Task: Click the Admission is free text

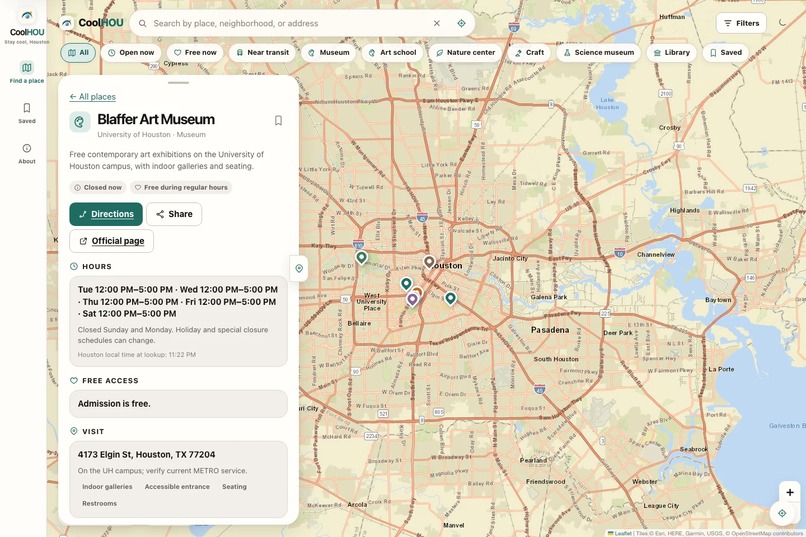Action: (x=114, y=403)
